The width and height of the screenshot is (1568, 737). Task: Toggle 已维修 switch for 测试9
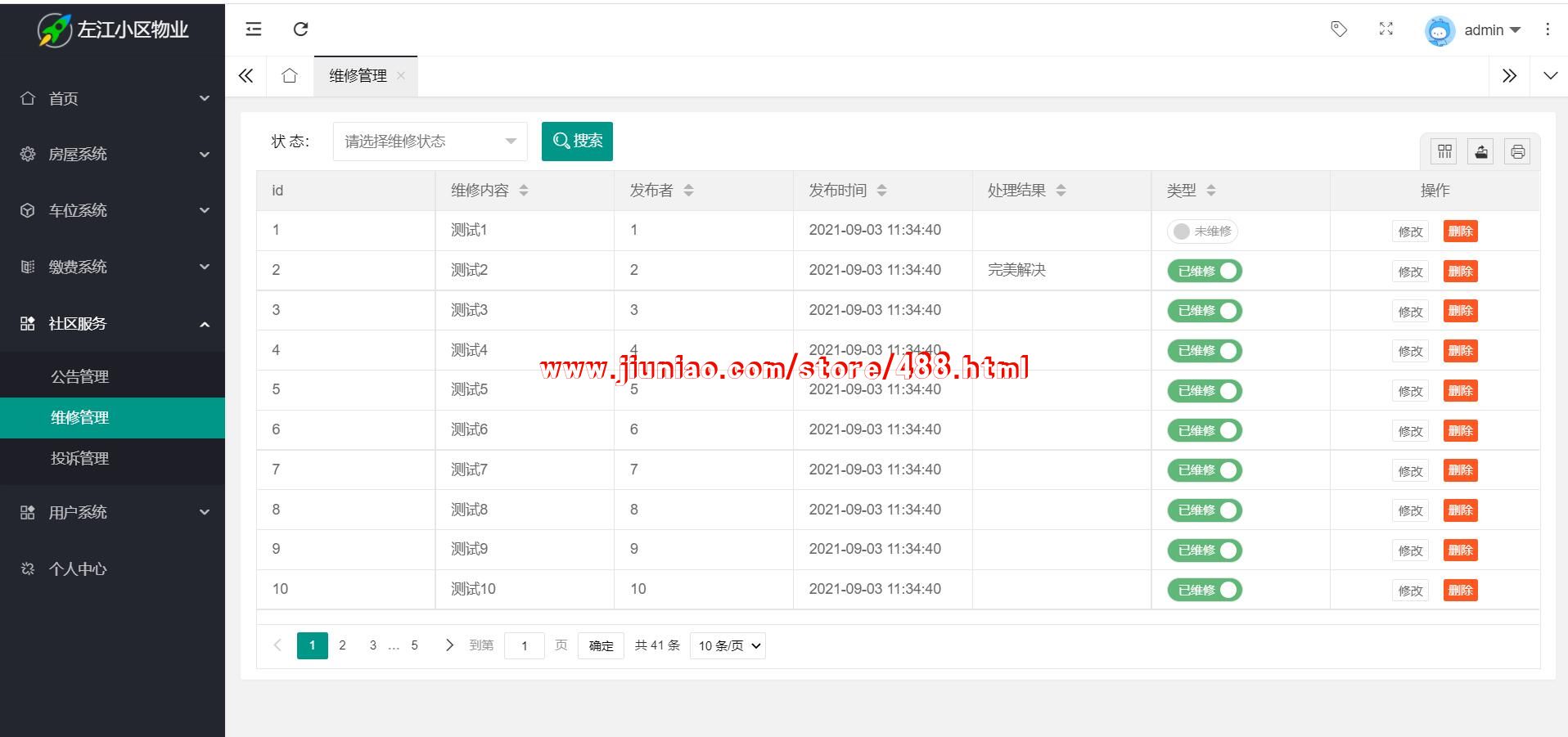[1205, 551]
